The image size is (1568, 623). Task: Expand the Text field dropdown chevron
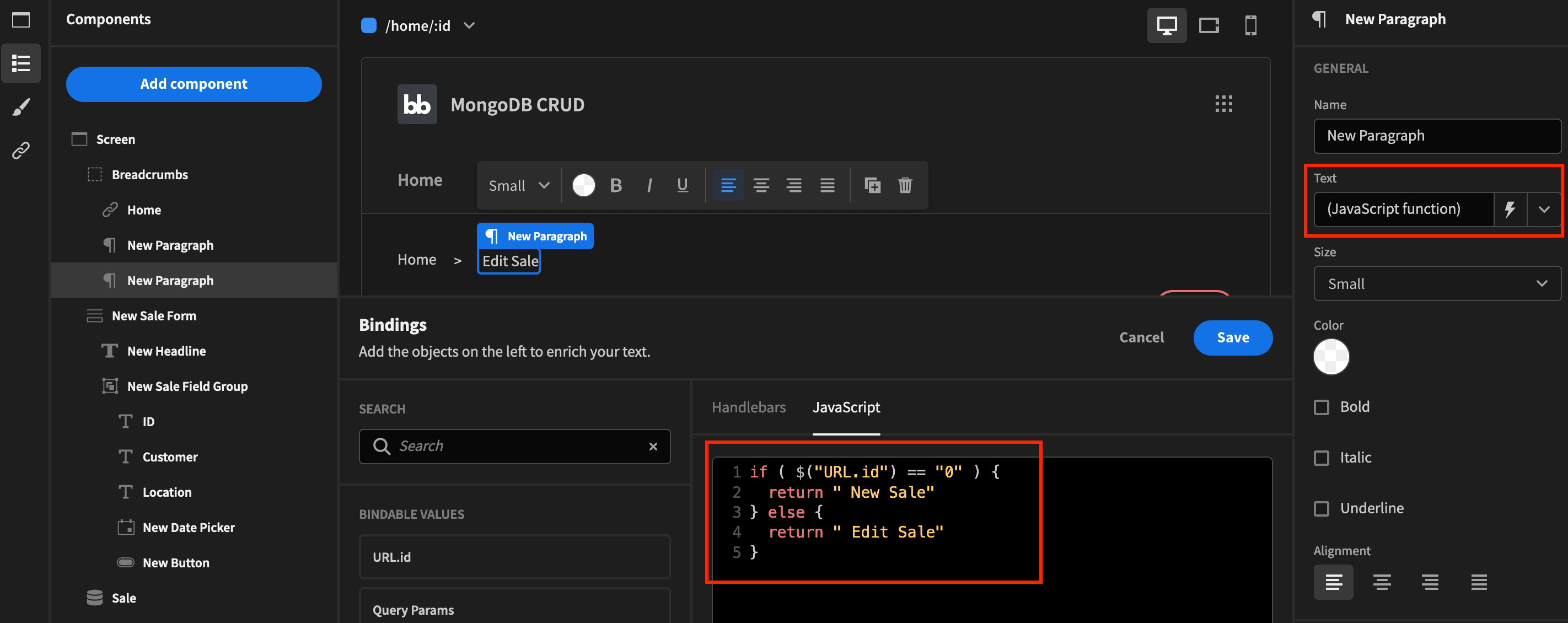click(1544, 210)
